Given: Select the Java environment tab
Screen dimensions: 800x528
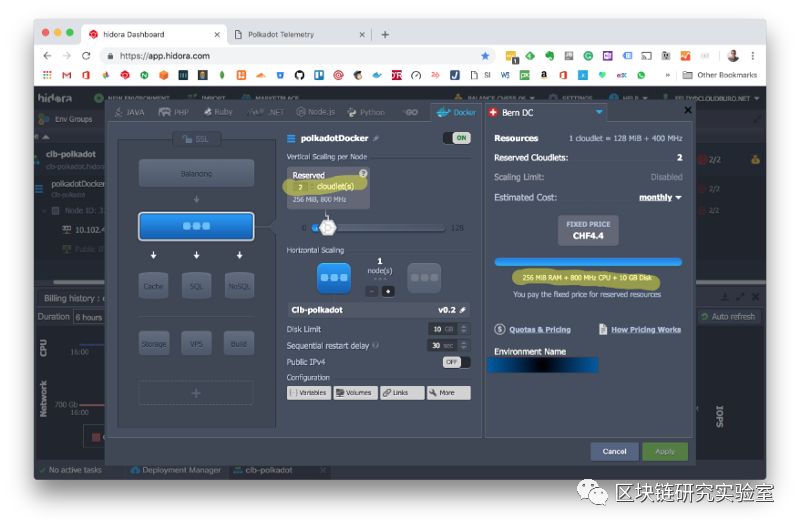Looking at the screenshot, I should point(130,112).
